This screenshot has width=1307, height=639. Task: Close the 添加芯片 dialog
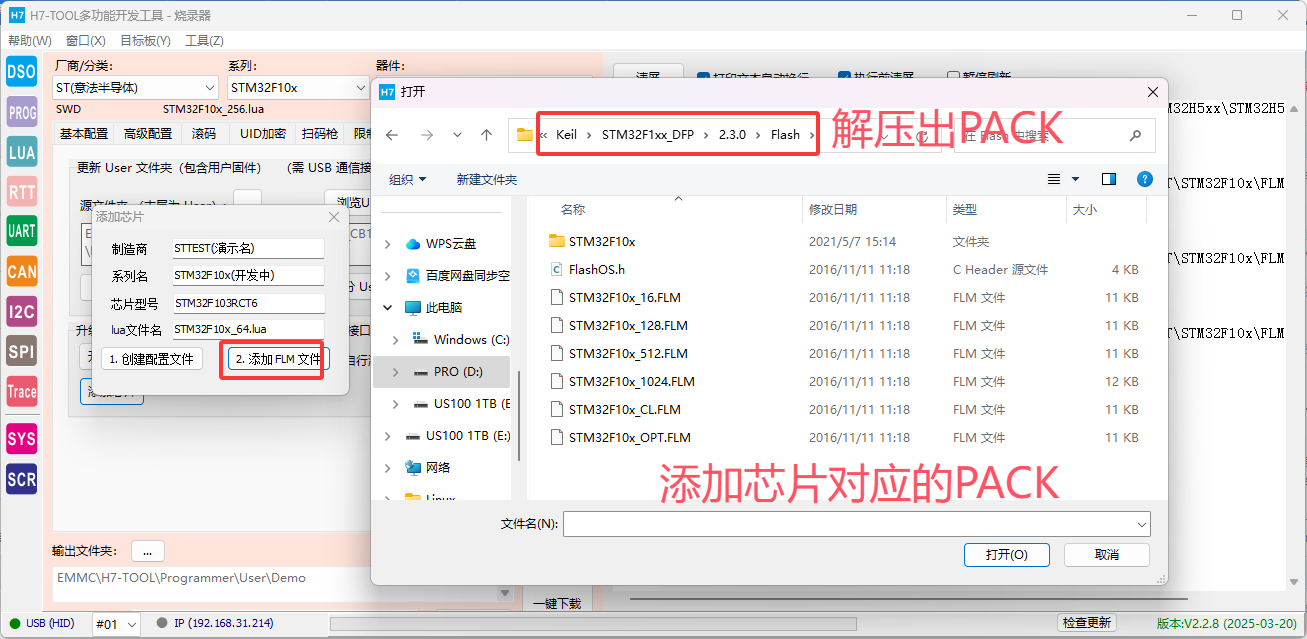point(334,217)
